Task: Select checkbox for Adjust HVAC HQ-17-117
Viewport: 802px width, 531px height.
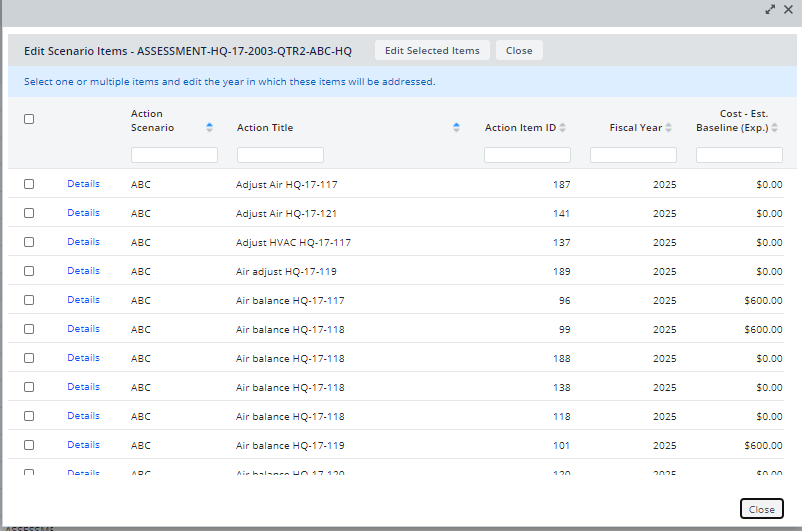Action: pyautogui.click(x=29, y=242)
